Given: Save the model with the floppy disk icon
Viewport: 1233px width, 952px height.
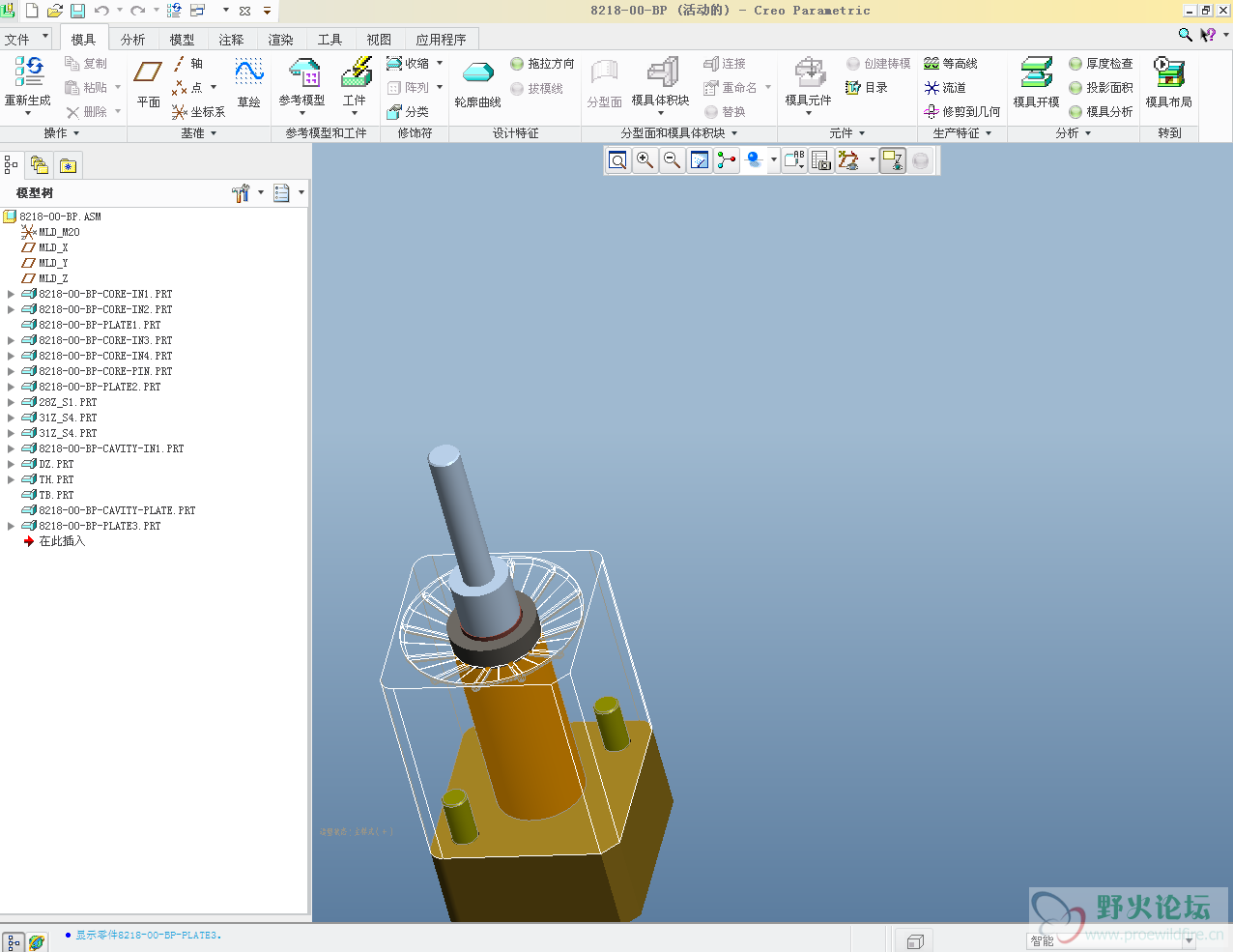Looking at the screenshot, I should tap(77, 11).
